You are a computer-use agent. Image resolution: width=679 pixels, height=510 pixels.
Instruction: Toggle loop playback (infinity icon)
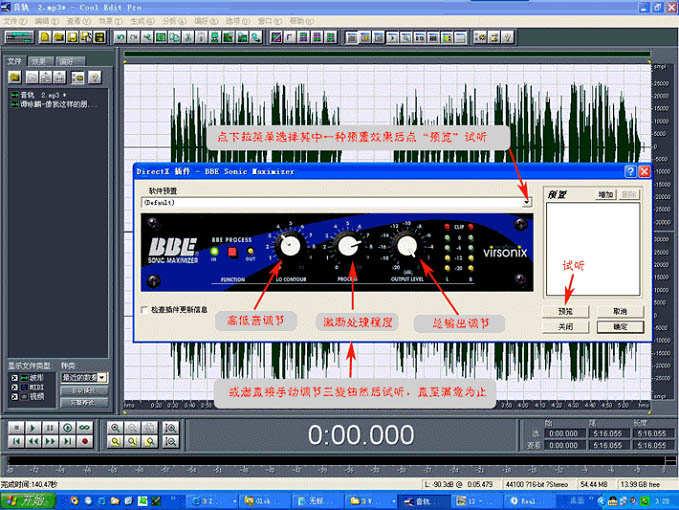[85, 427]
